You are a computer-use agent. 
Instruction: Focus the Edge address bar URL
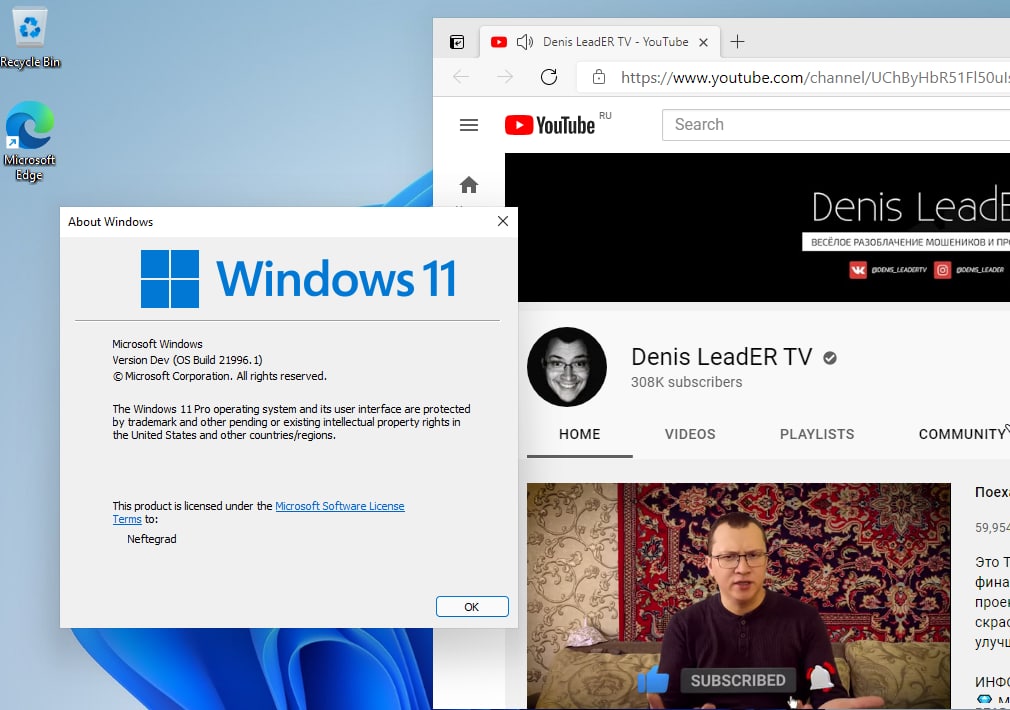[815, 78]
